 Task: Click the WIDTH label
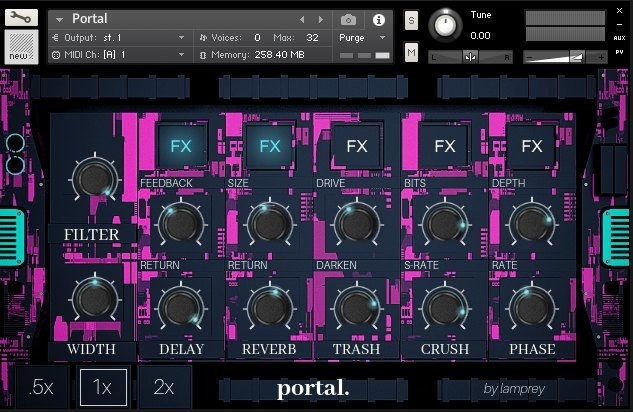(91, 349)
